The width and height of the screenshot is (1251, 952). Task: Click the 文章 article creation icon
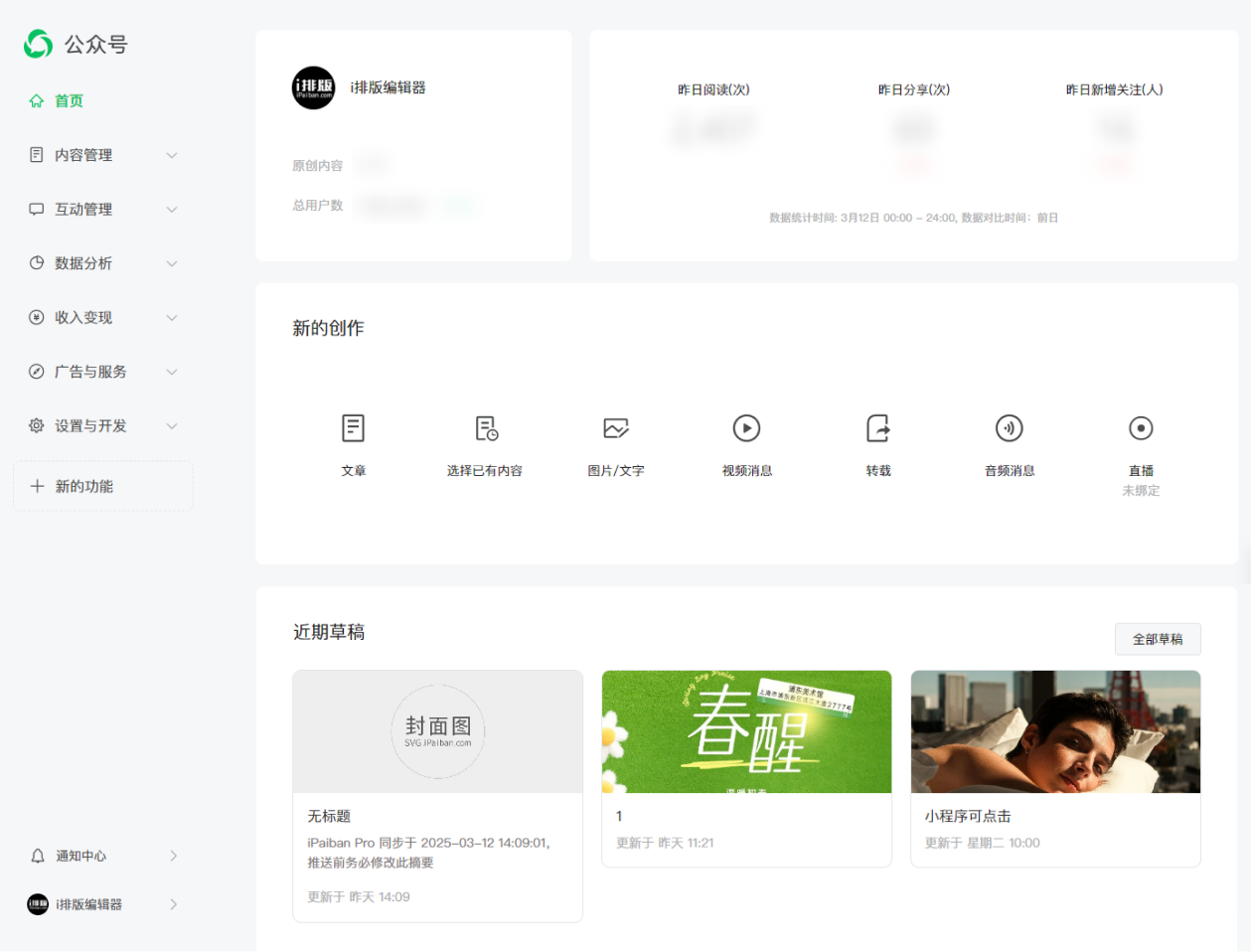[x=353, y=428]
